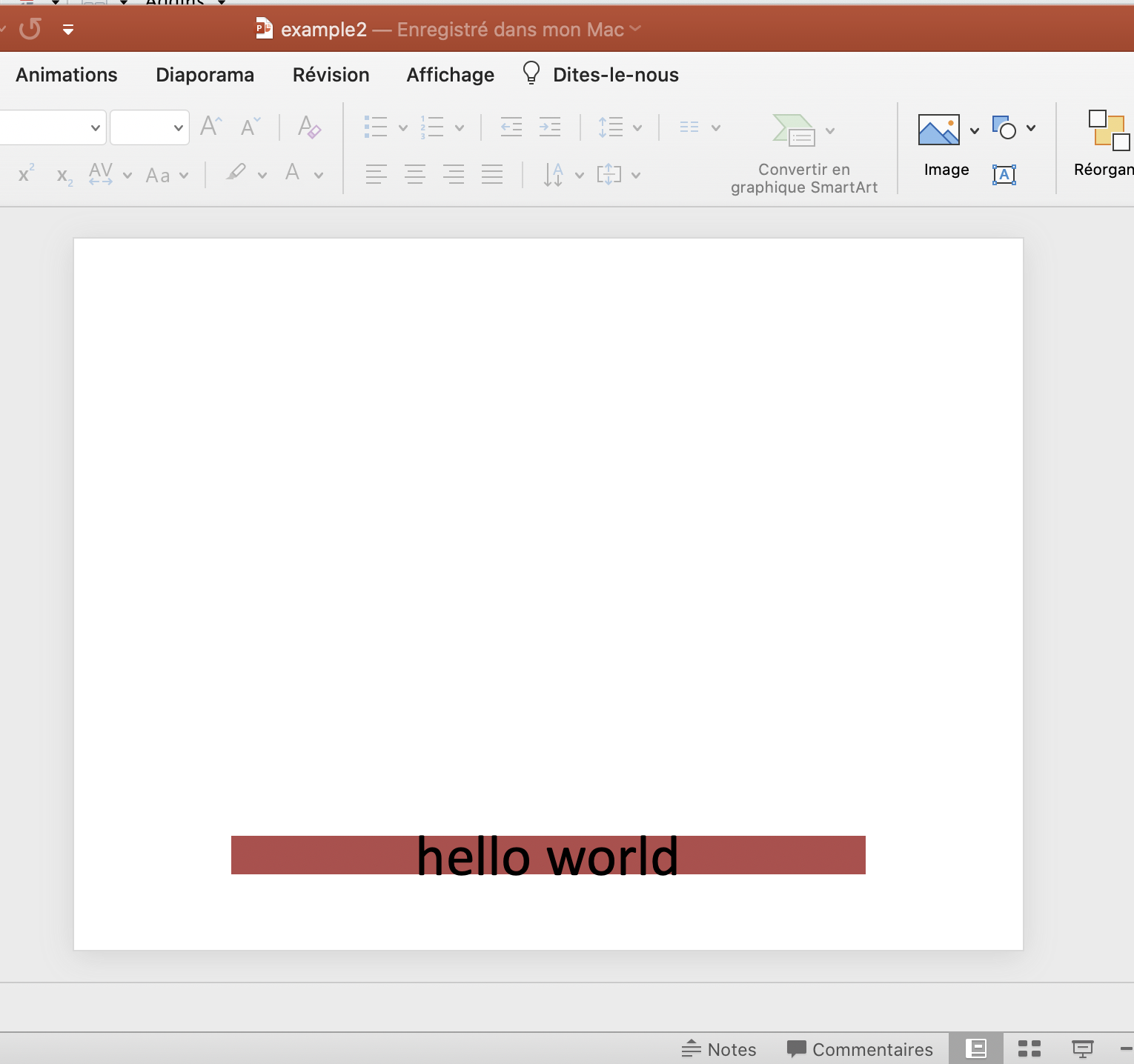Toggle bulleted list formatting
This screenshot has width=1134, height=1064.
coord(376,127)
